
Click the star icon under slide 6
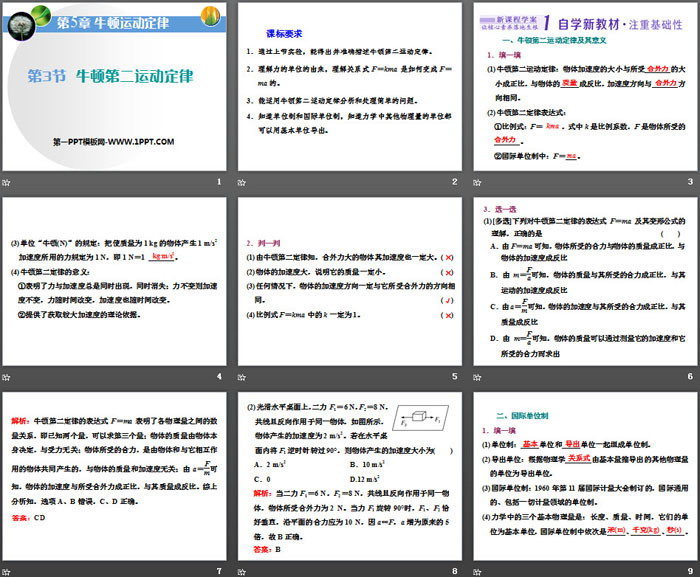[x=476, y=376]
